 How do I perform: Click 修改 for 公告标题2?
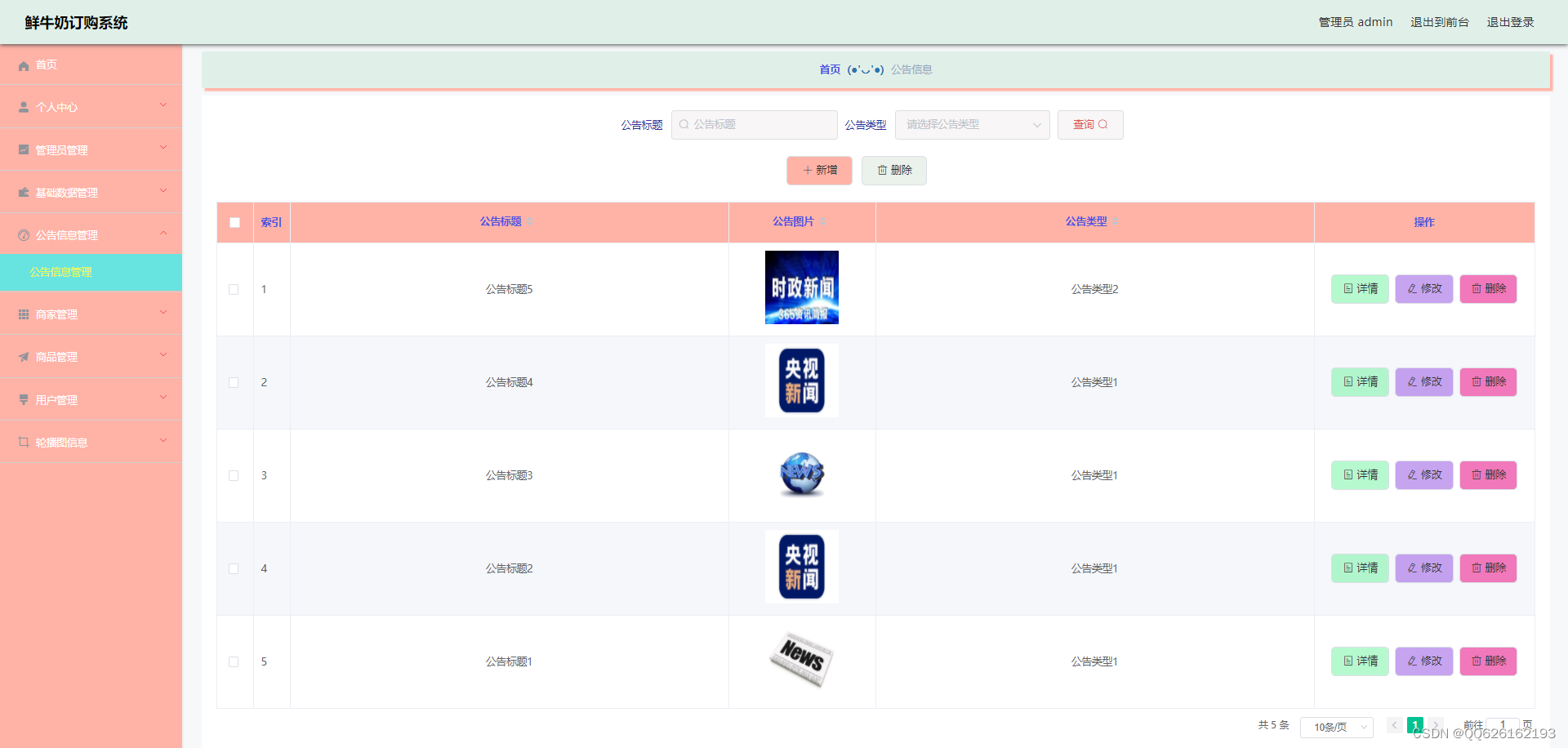(x=1424, y=568)
